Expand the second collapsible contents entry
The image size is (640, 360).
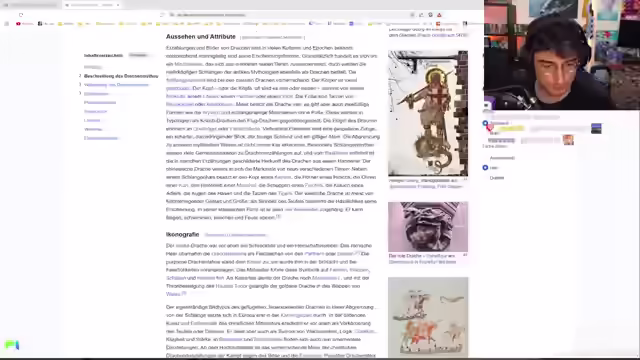click(x=80, y=85)
